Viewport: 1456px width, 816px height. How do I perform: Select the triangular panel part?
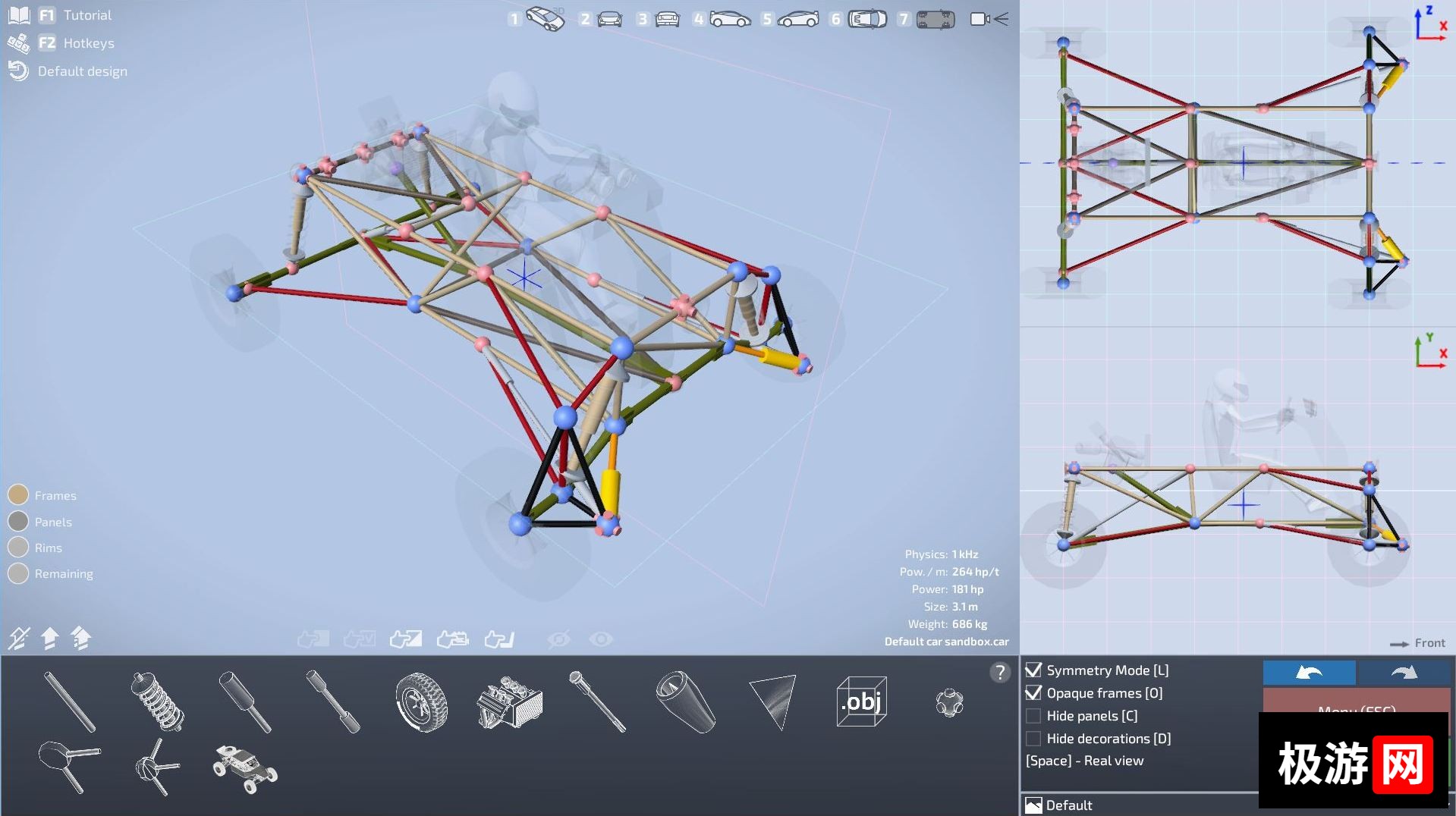pos(773,702)
